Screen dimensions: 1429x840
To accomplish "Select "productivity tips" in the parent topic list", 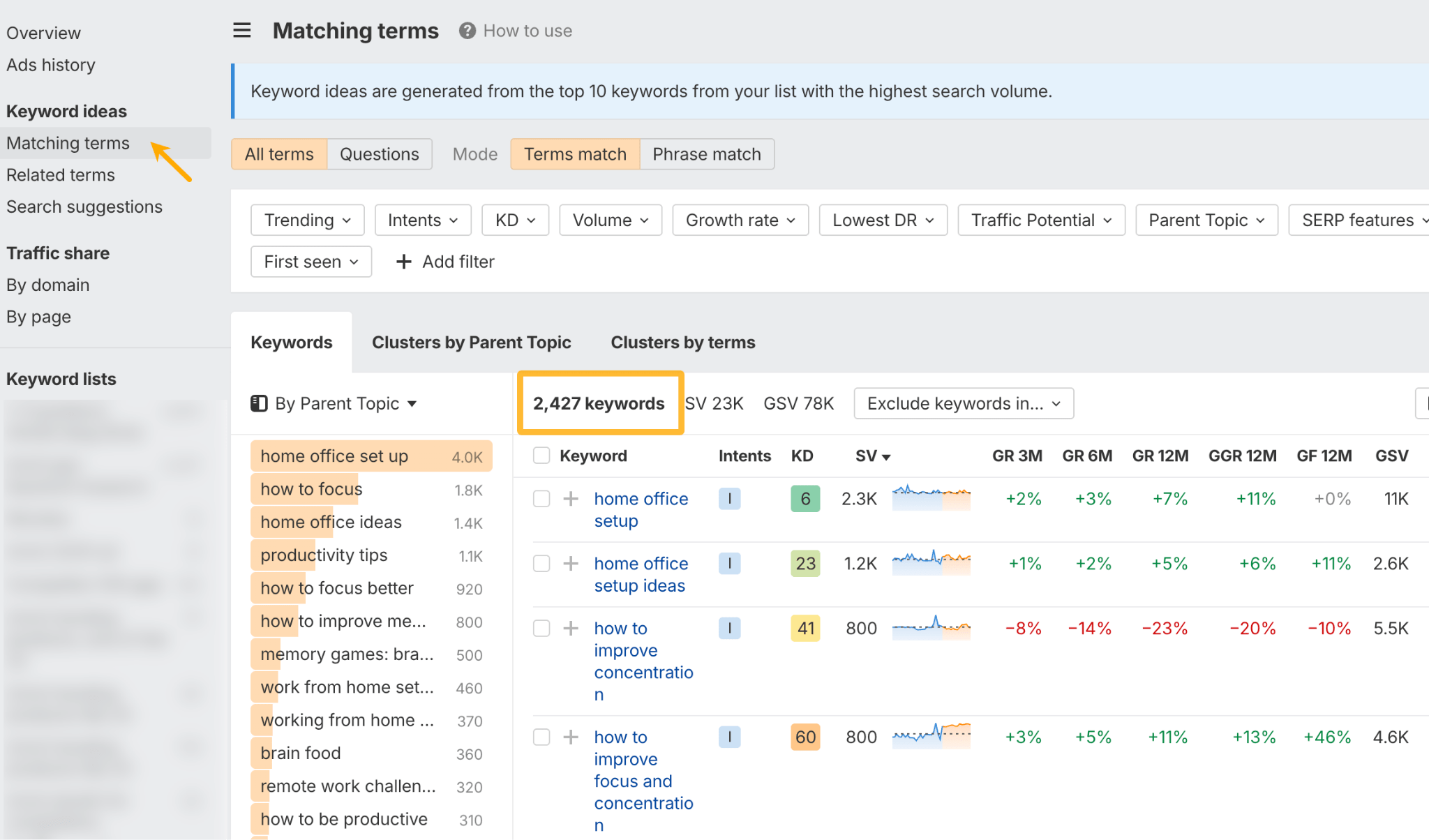I will tap(323, 555).
